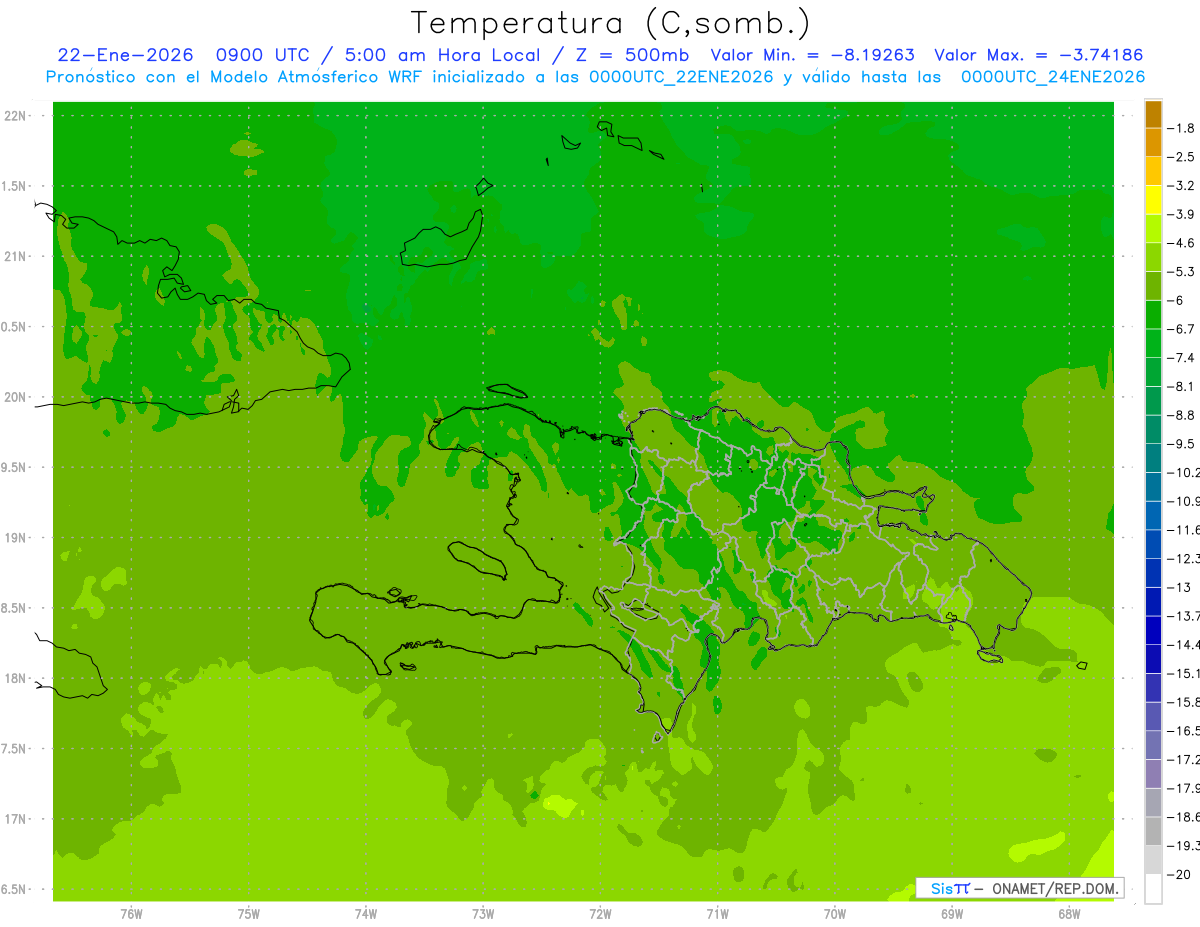Click the "Valor Max. = -3.74186" text
Screen dimensions: 1200x927
point(1038,55)
